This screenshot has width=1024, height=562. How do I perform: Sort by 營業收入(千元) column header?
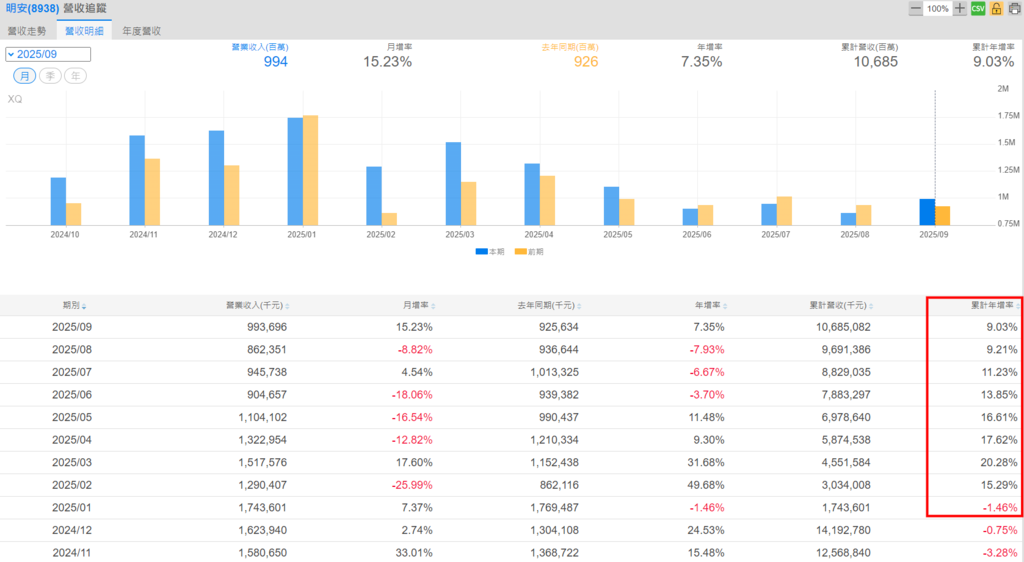(x=257, y=305)
